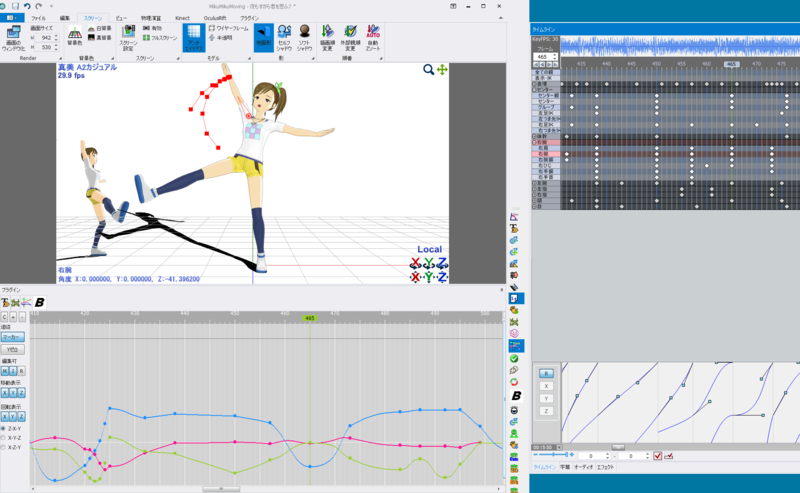Toggle the M editable button
Image resolution: width=800 pixels, height=493 pixels.
coord(5,371)
